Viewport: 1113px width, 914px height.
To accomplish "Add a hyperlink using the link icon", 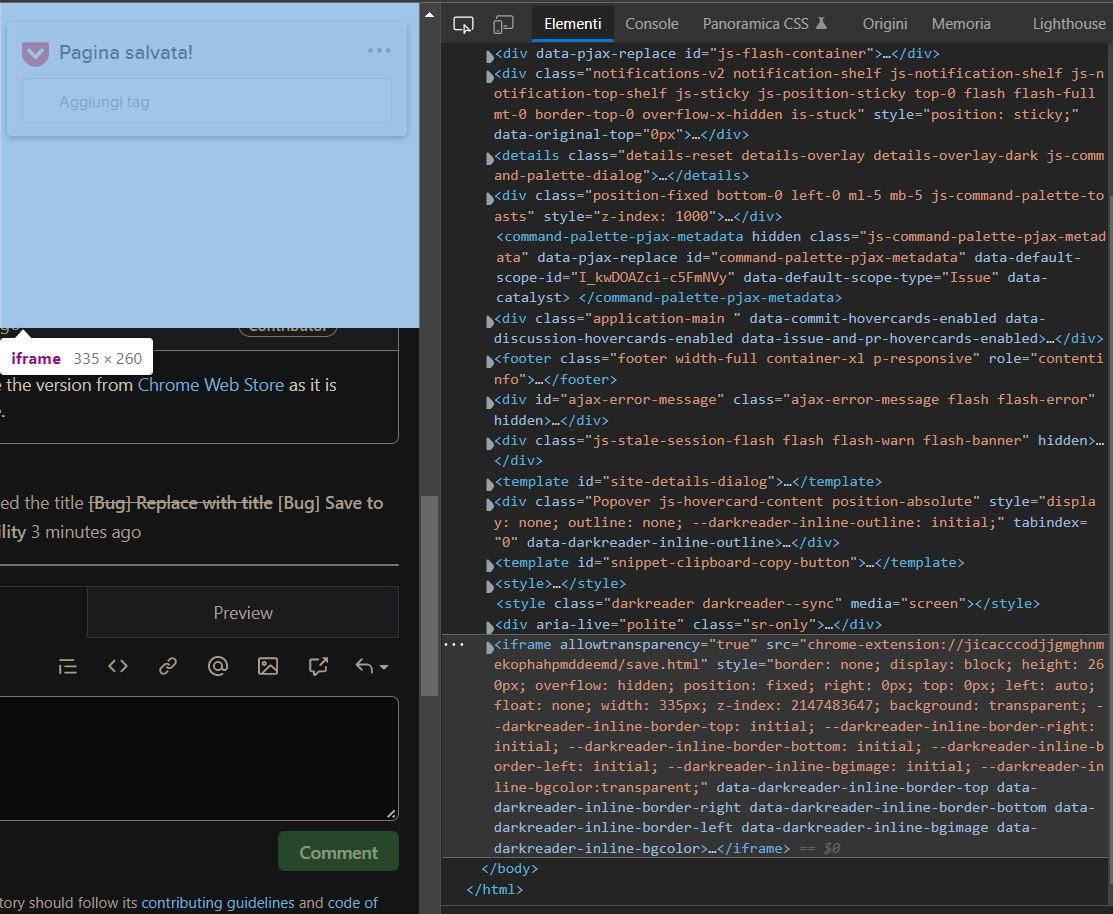I will 167,666.
